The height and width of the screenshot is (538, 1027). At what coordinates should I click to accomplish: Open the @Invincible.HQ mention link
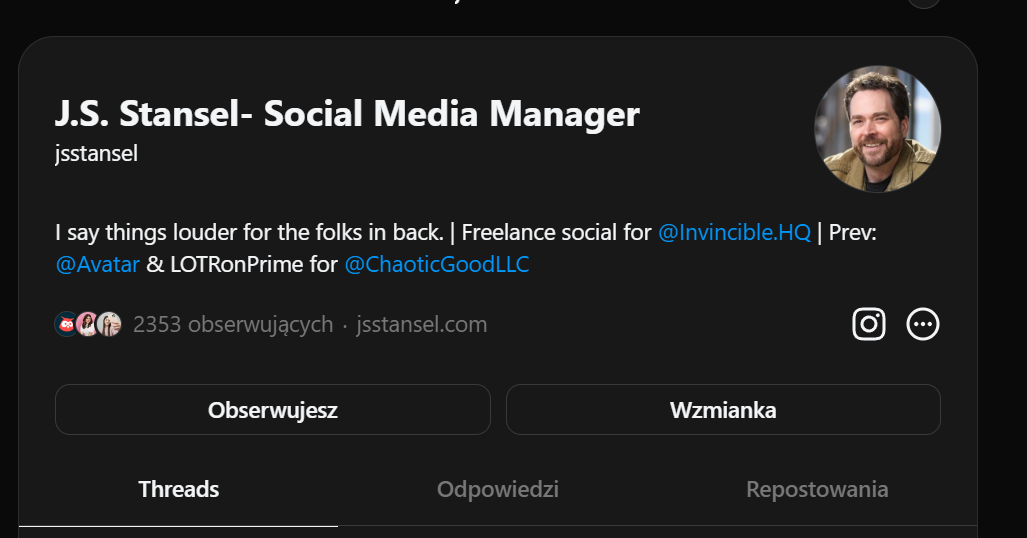(734, 233)
